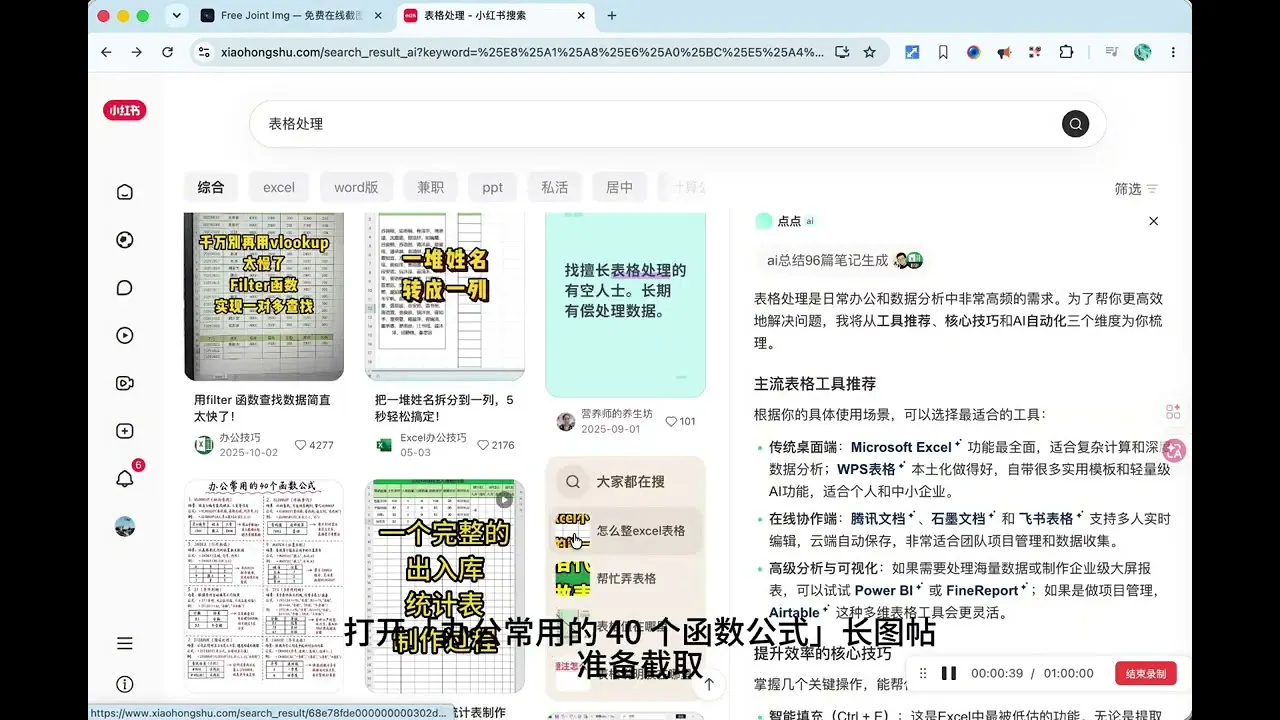The height and width of the screenshot is (720, 1280).
Task: Click the blue arrow extension icon
Action: point(912,52)
